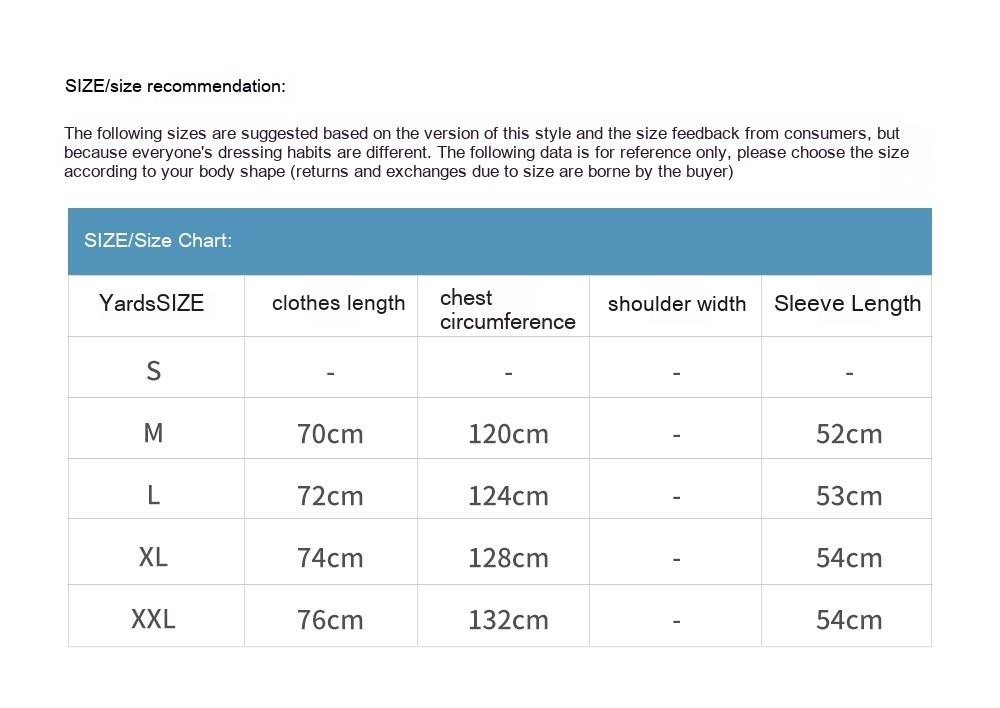Click the SIZE/size recommendation heading text

pyautogui.click(x=175, y=86)
